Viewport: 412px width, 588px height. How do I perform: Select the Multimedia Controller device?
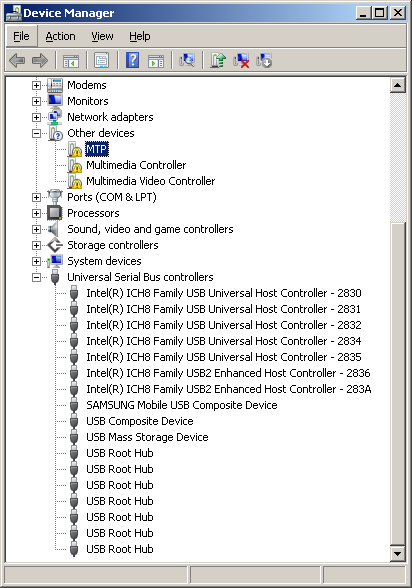[136, 165]
